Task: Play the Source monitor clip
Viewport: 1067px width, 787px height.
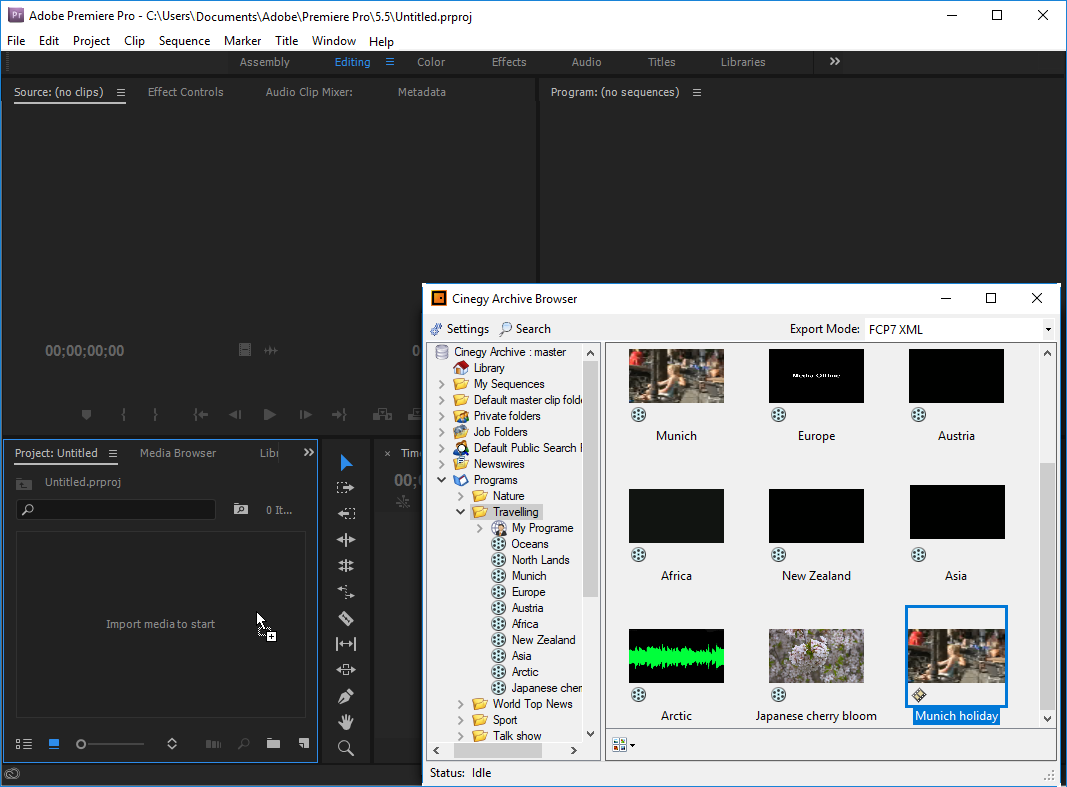Action: click(x=269, y=414)
